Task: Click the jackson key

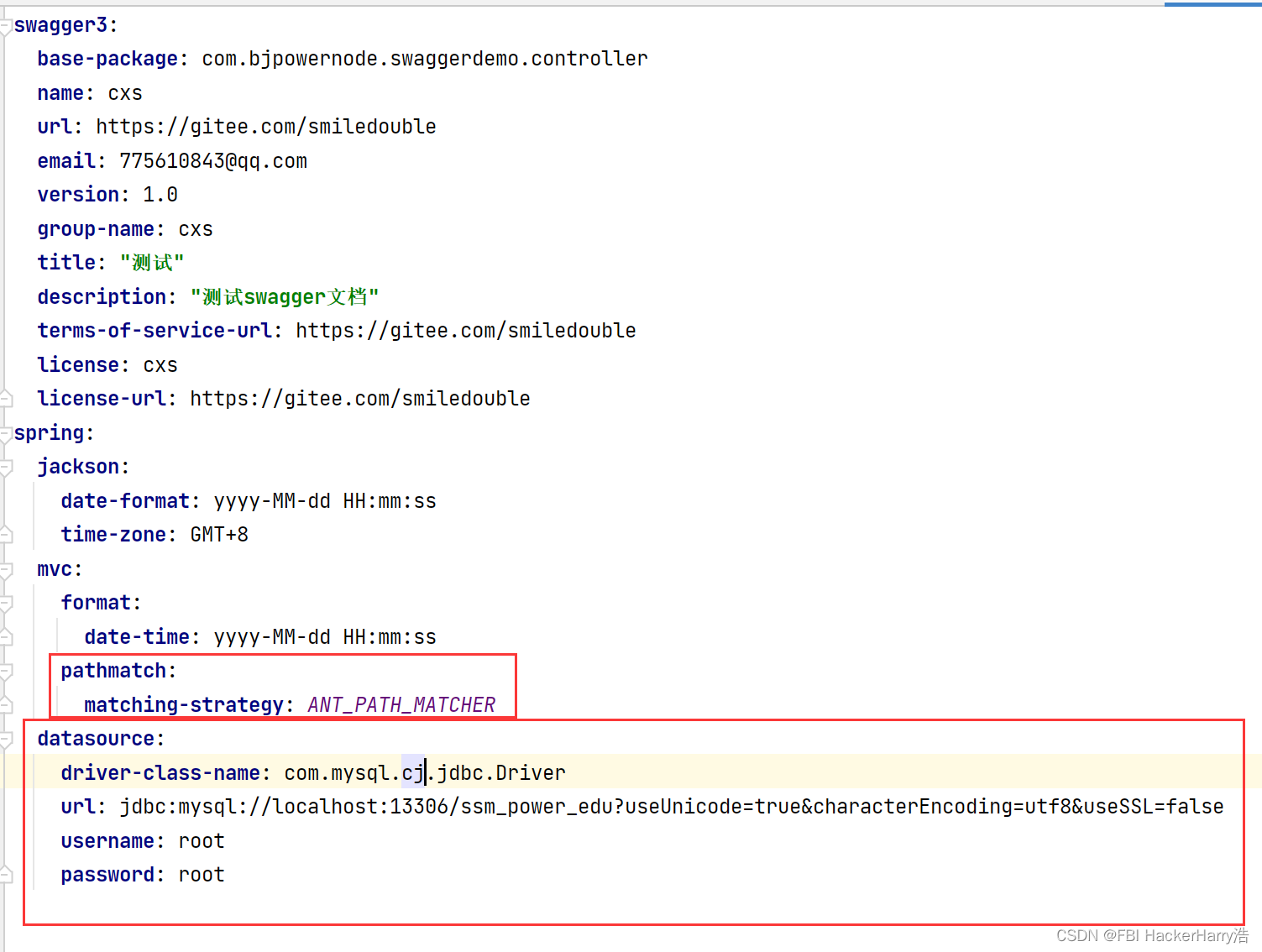Action: coord(78,467)
